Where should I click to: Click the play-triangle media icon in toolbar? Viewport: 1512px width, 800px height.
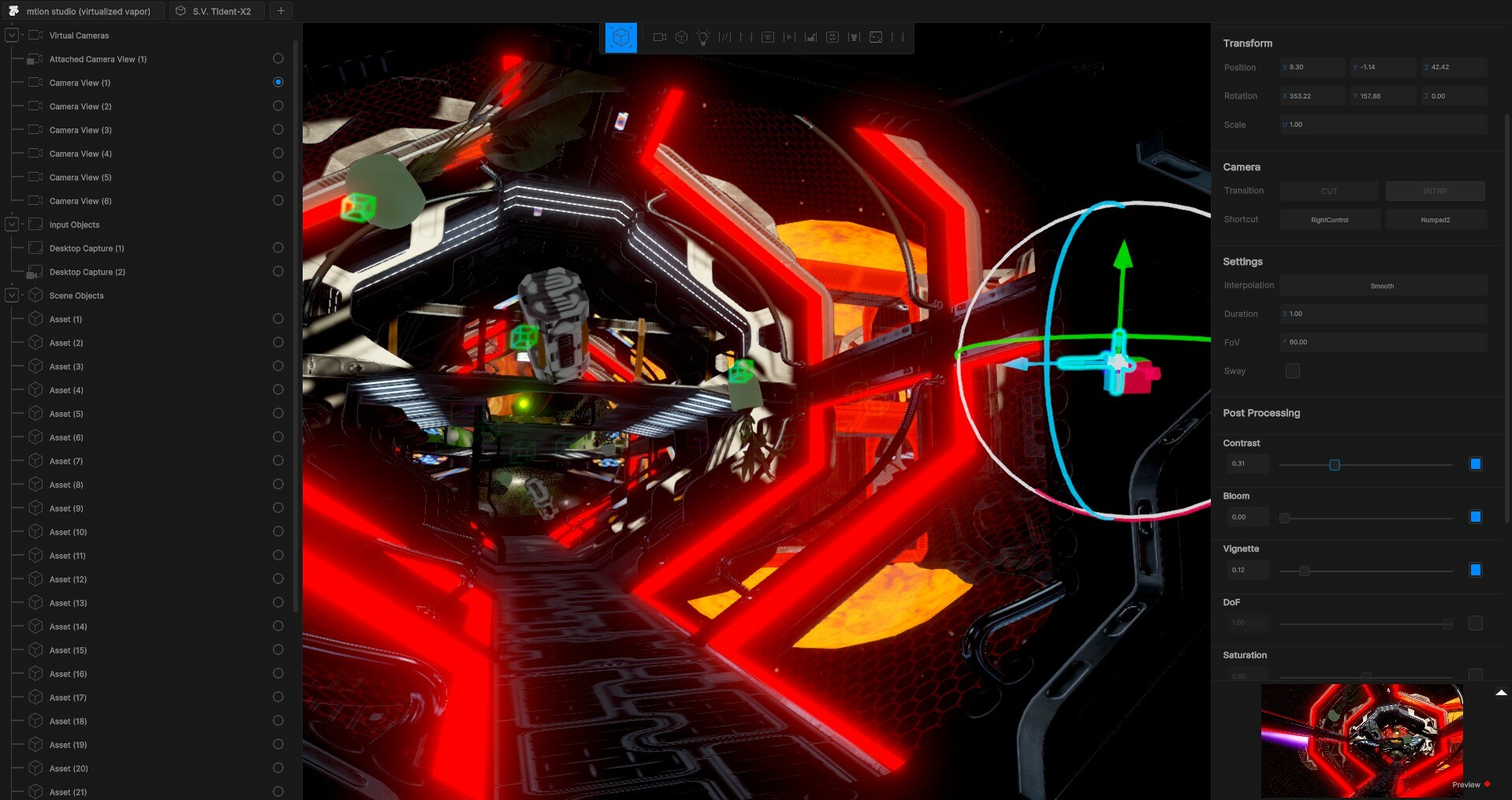pos(789,37)
